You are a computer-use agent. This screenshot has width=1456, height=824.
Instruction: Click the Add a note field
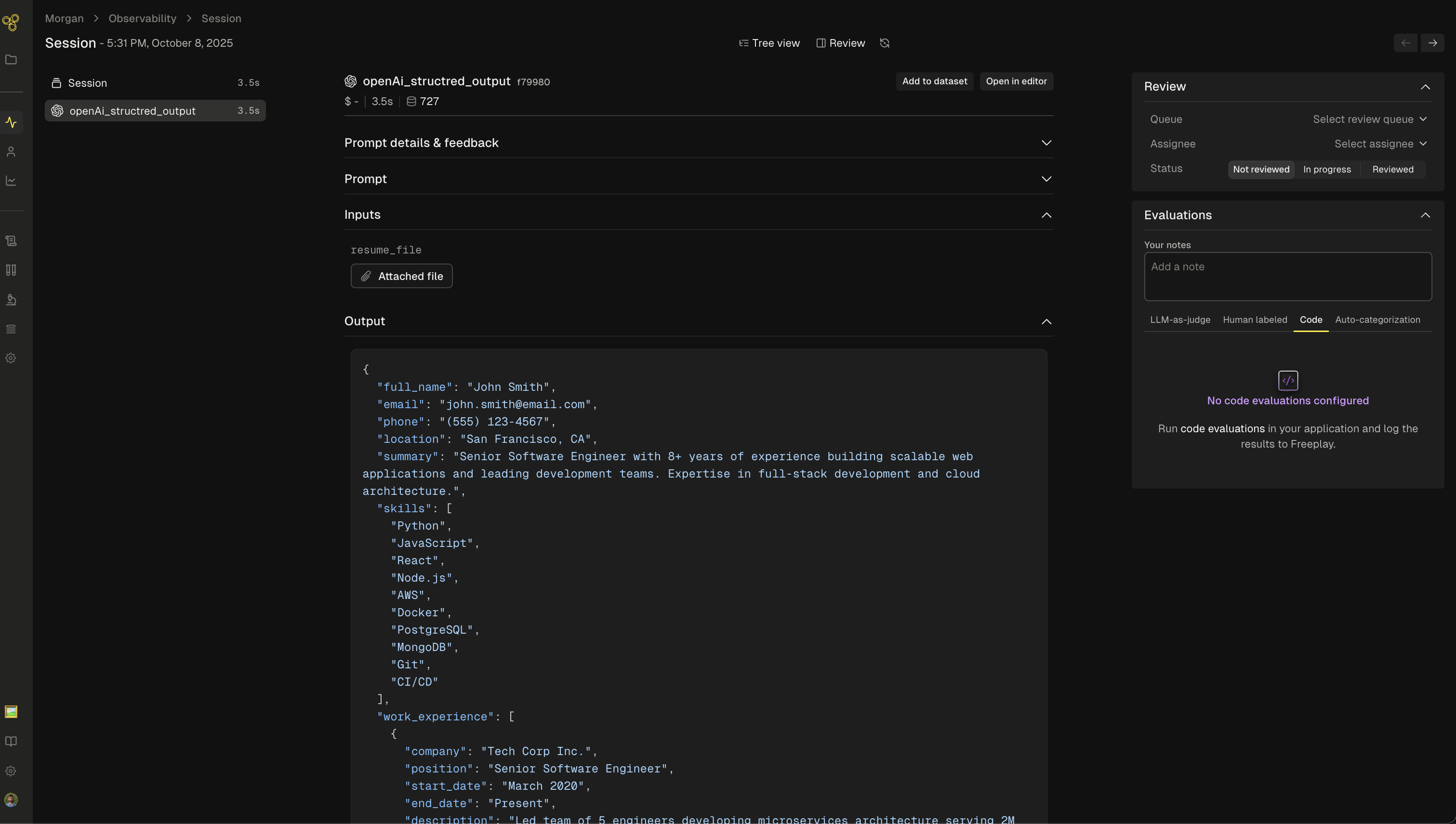[1287, 276]
